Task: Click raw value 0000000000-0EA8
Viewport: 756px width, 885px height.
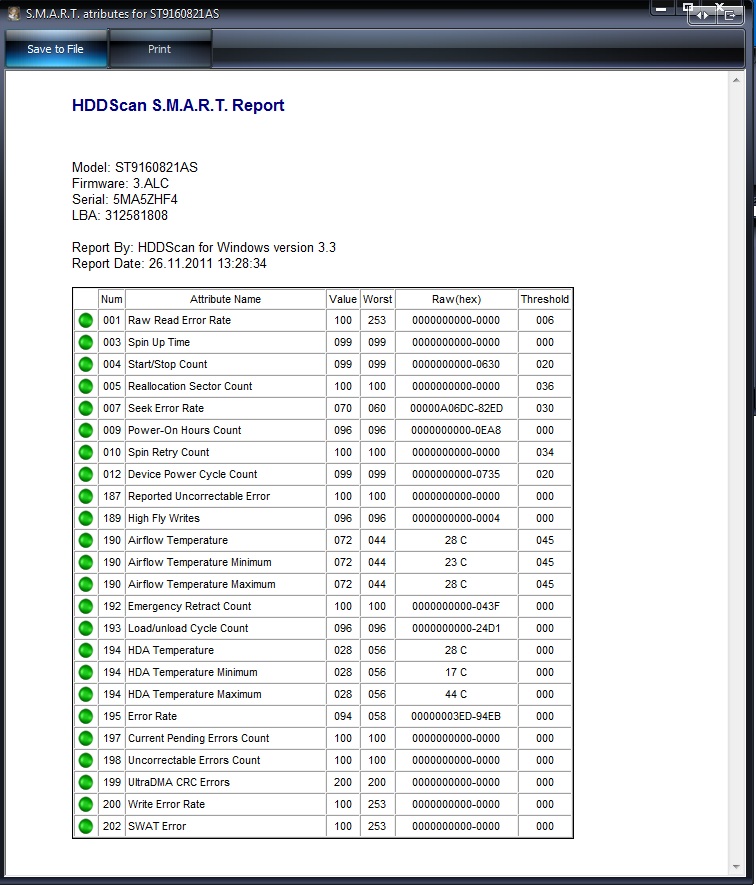Action: coord(456,430)
